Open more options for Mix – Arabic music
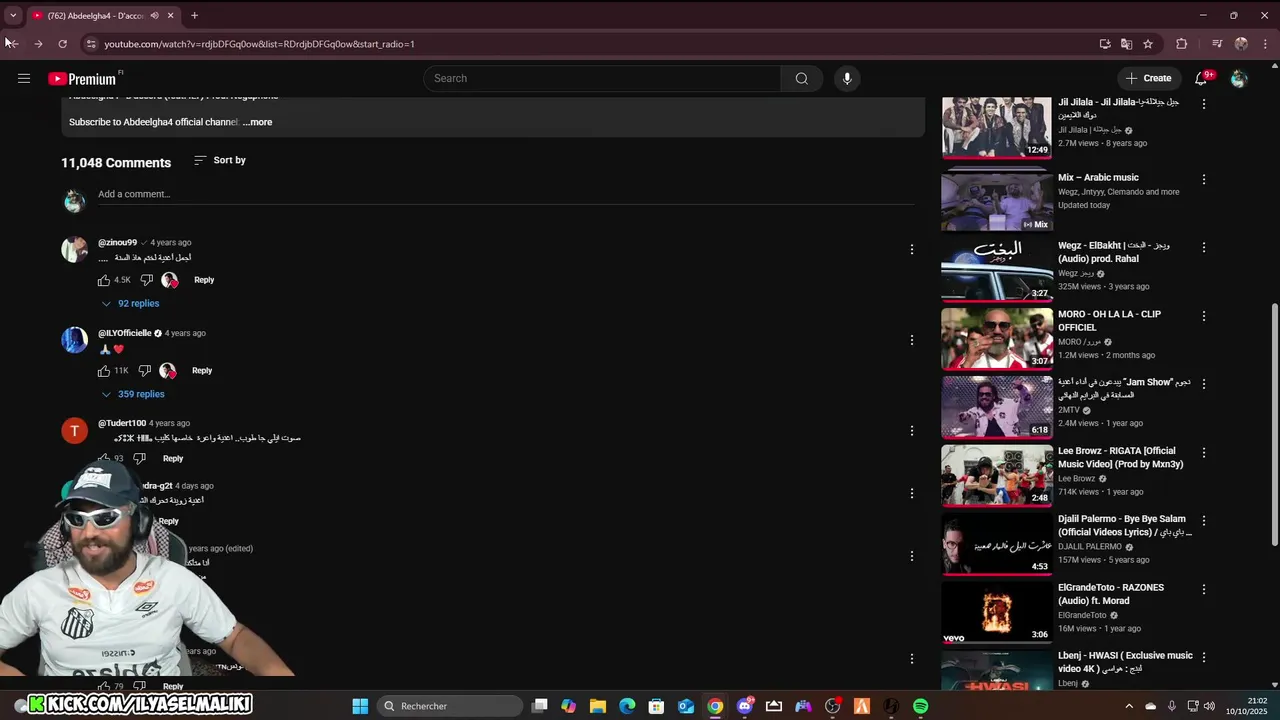This screenshot has width=1280, height=720. coord(1204,179)
